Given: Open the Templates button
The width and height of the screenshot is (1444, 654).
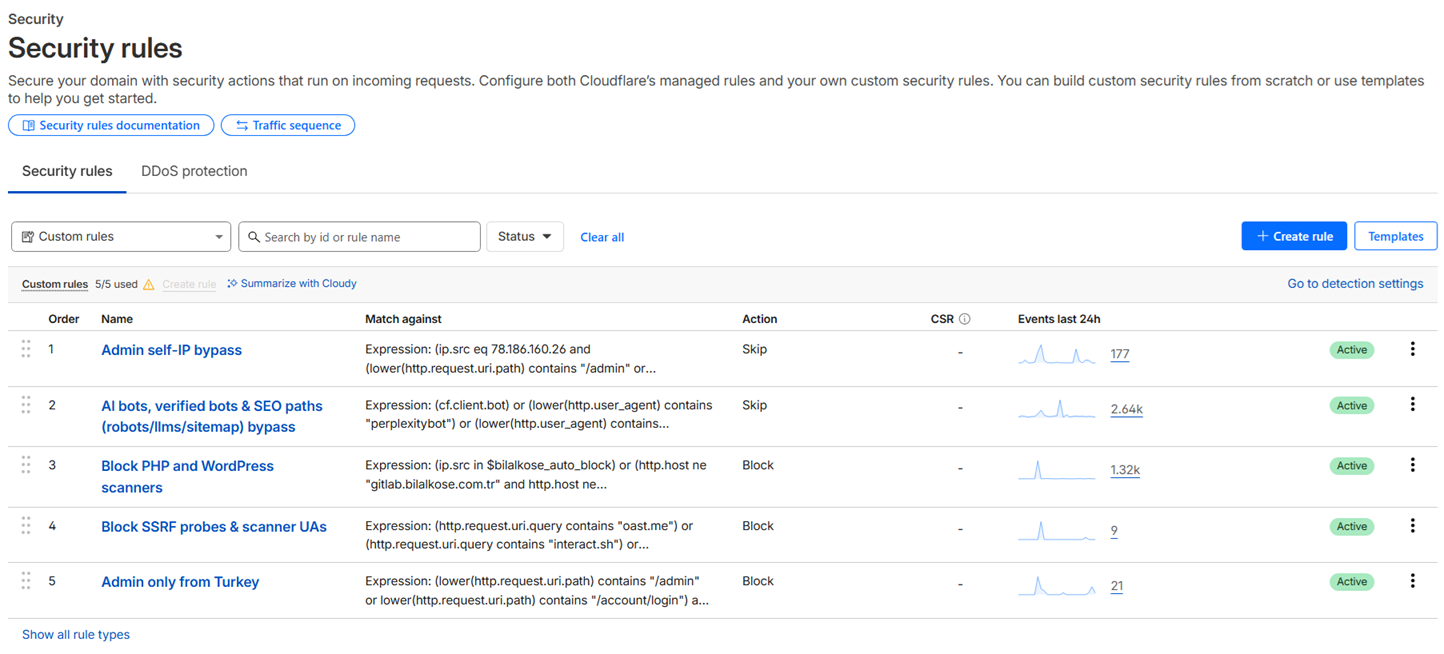Looking at the screenshot, I should coord(1395,236).
